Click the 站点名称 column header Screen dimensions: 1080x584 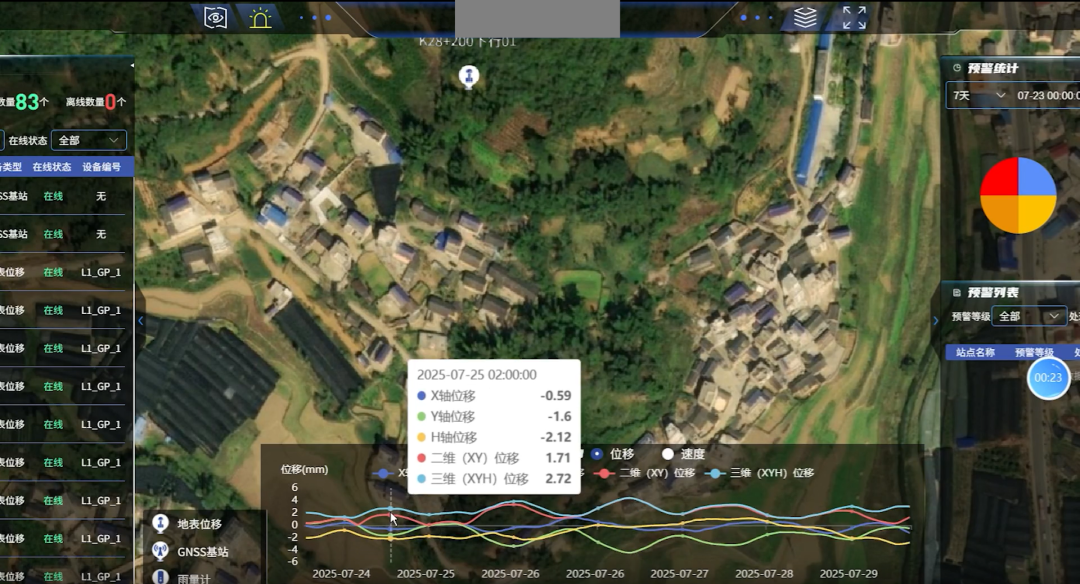click(975, 353)
